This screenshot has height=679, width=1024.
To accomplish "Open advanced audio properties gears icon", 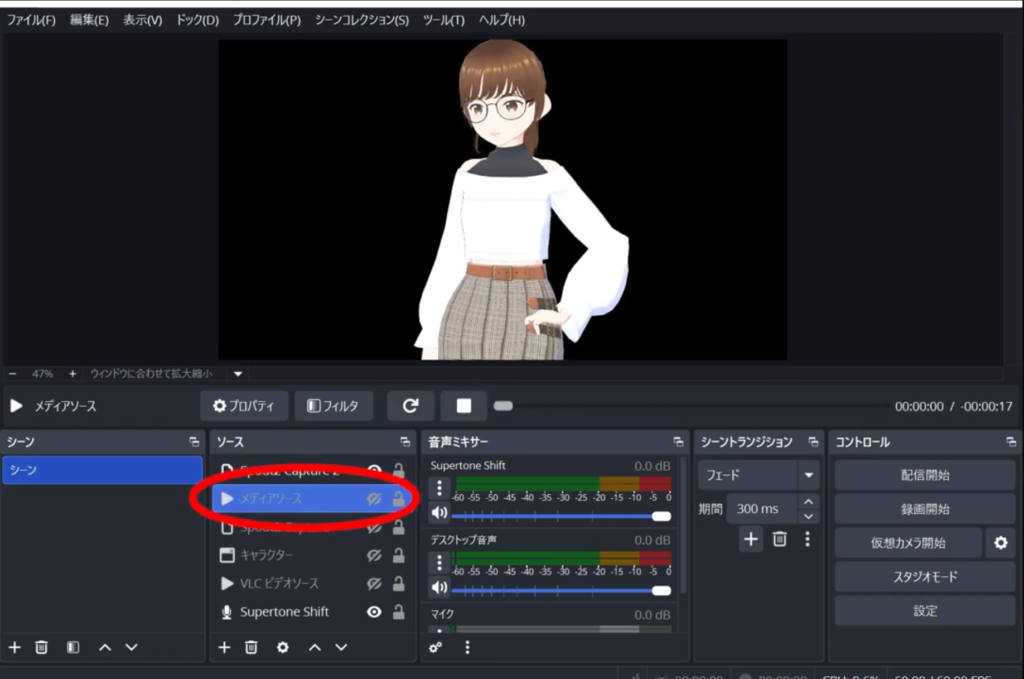I will pos(436,647).
